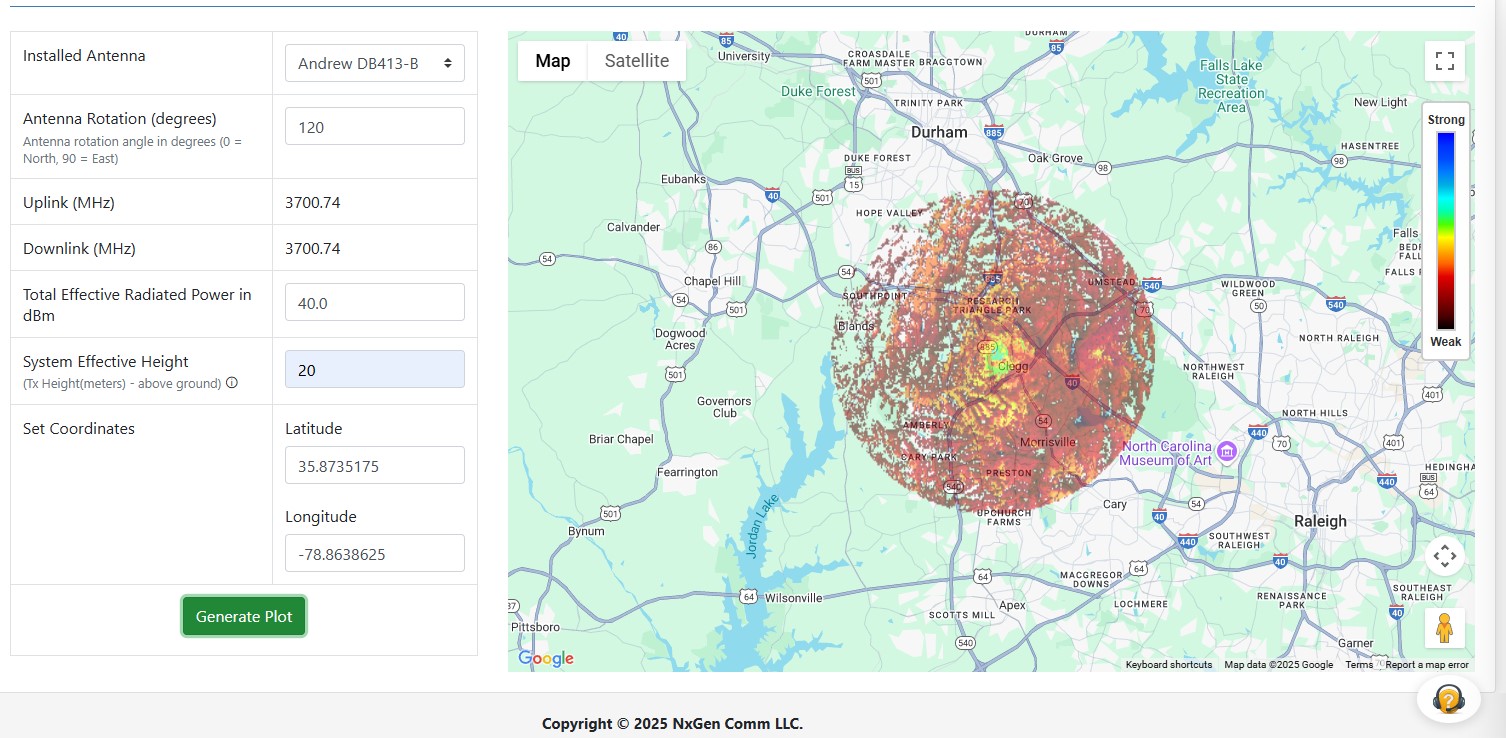The width and height of the screenshot is (1506, 738).
Task: Click the Strong-Weak signal color scale
Action: (x=1446, y=231)
